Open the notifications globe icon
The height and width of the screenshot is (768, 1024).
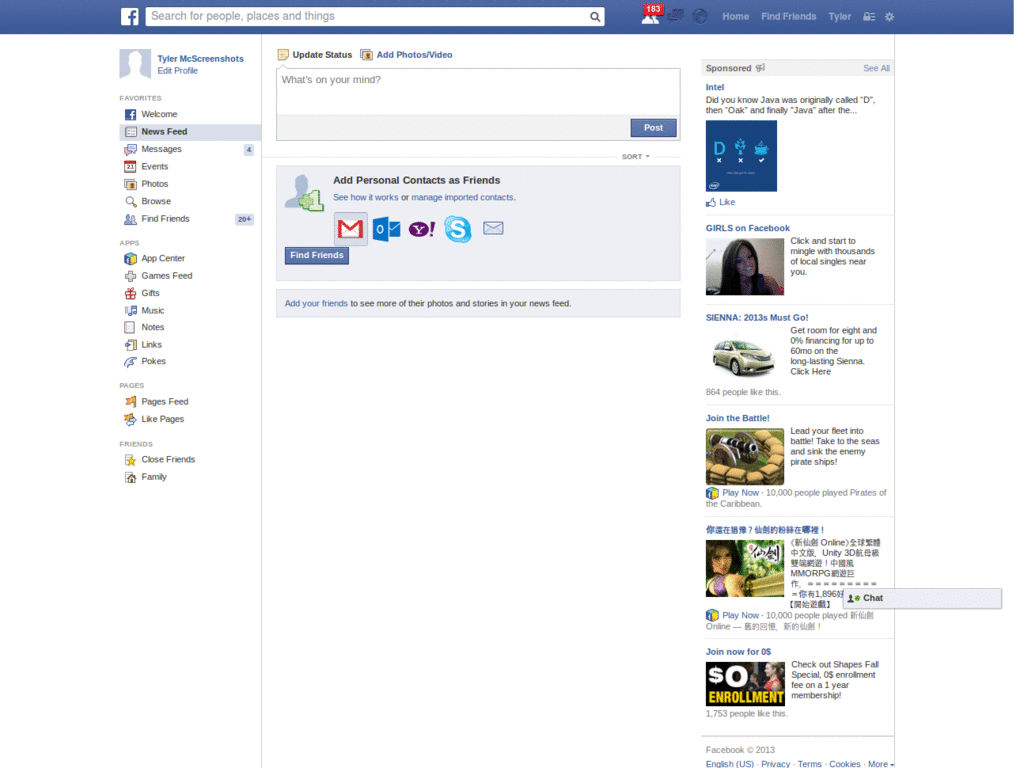pyautogui.click(x=699, y=16)
